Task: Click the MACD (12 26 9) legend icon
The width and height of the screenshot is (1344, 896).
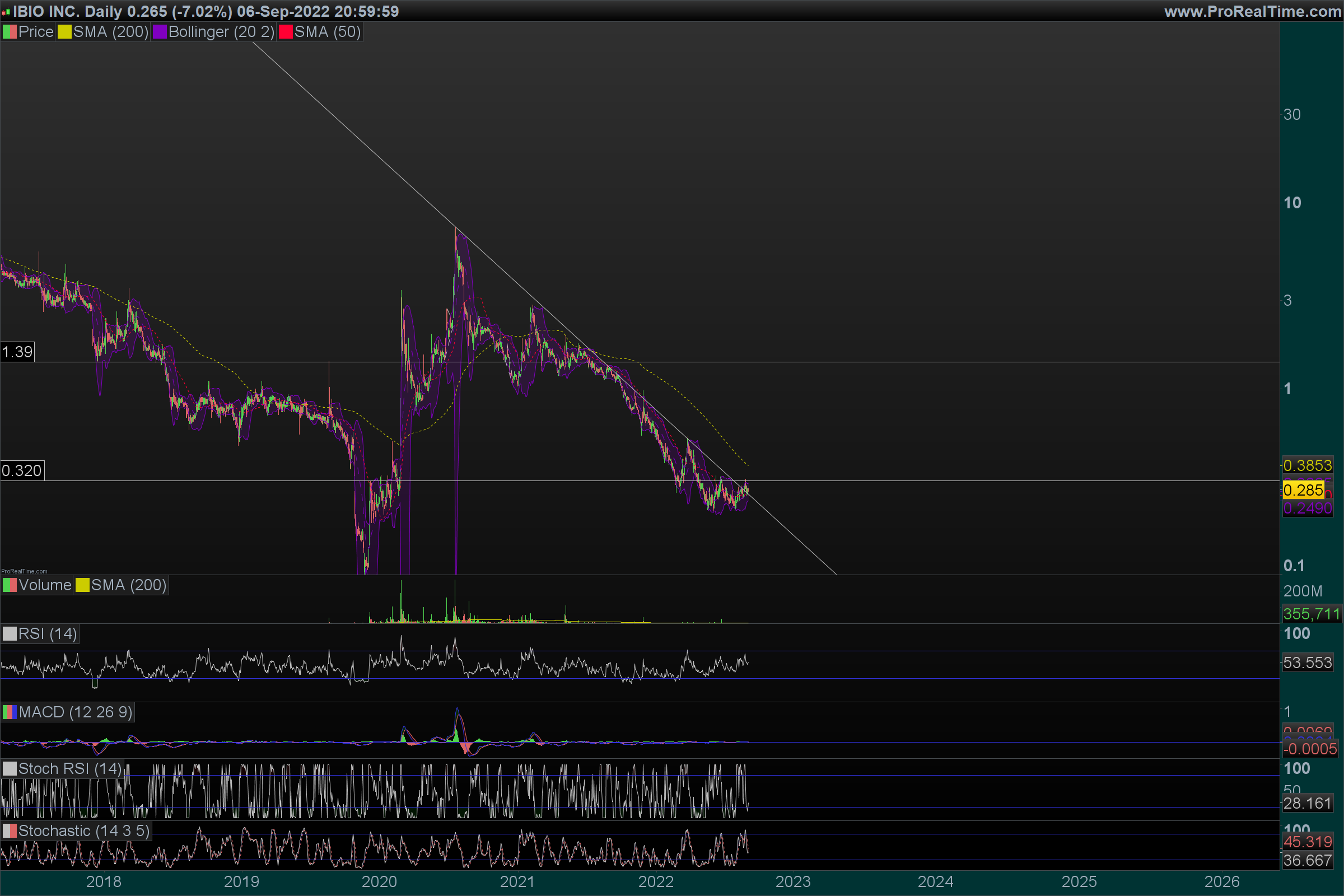Action: [10, 712]
